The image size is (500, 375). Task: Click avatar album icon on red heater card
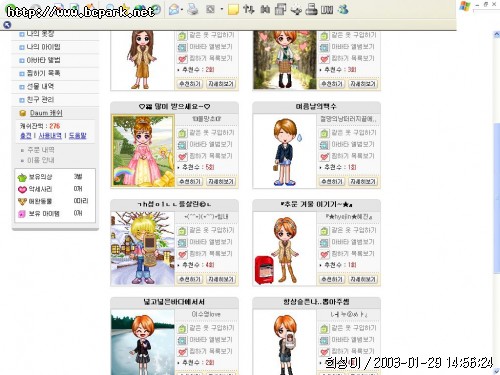(x=324, y=243)
